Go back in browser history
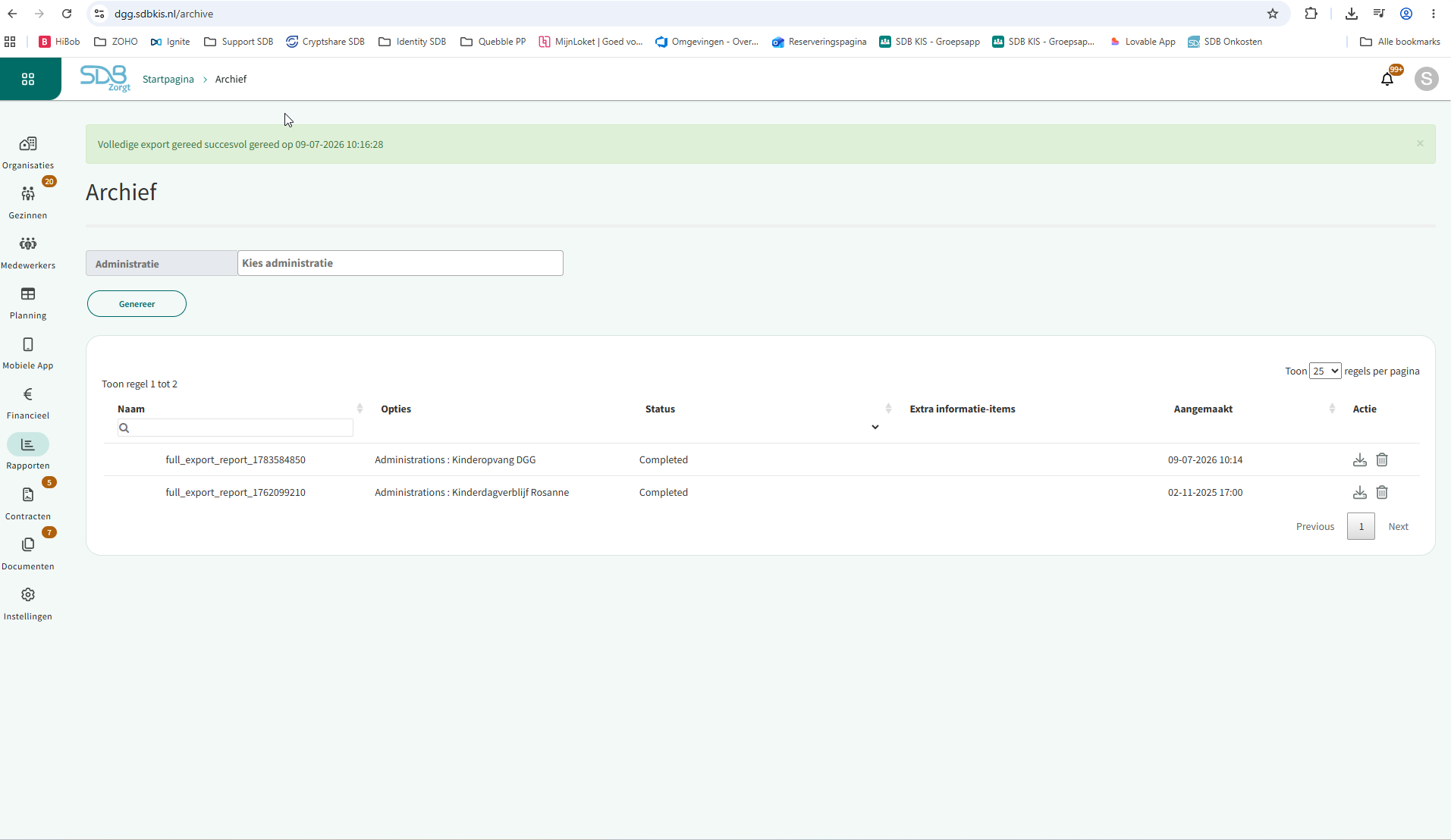The height and width of the screenshot is (840, 1451). click(x=13, y=14)
